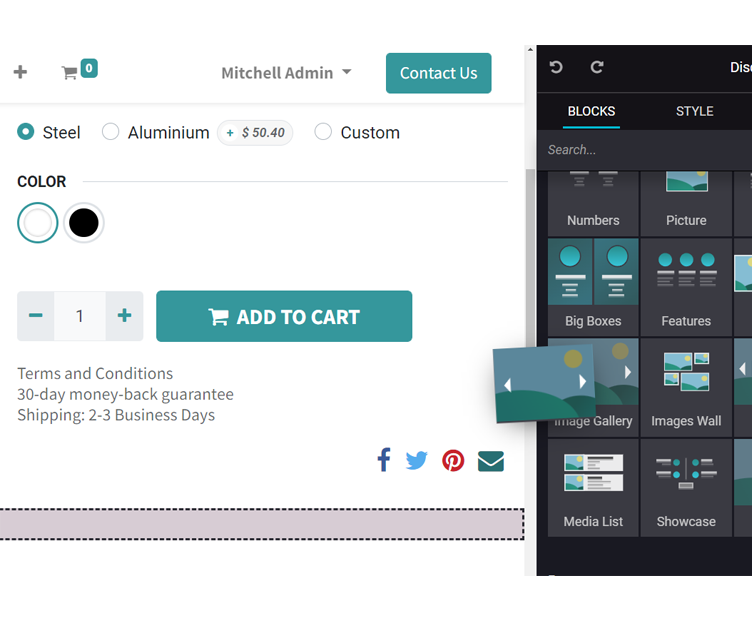Share product via Facebook icon
This screenshot has width=752, height=620.
383,460
